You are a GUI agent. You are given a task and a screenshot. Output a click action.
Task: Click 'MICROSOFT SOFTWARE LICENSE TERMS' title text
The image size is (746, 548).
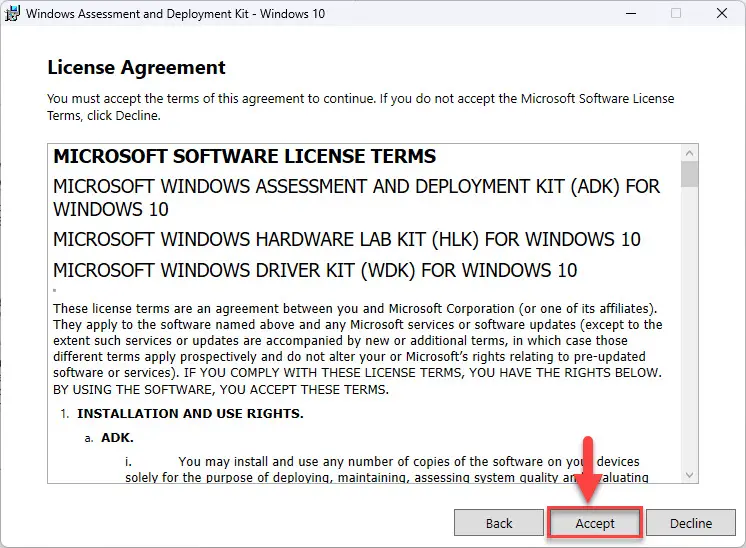point(245,156)
